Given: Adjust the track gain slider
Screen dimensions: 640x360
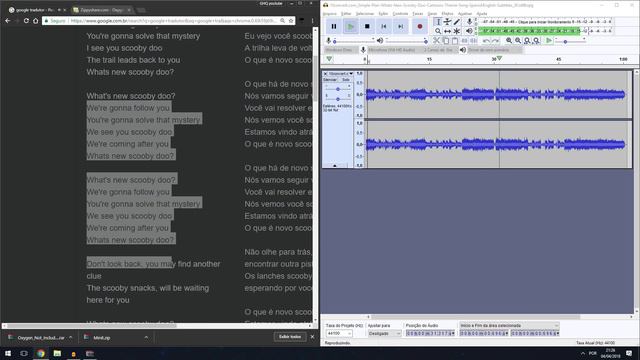Looking at the screenshot, I should [338, 89].
